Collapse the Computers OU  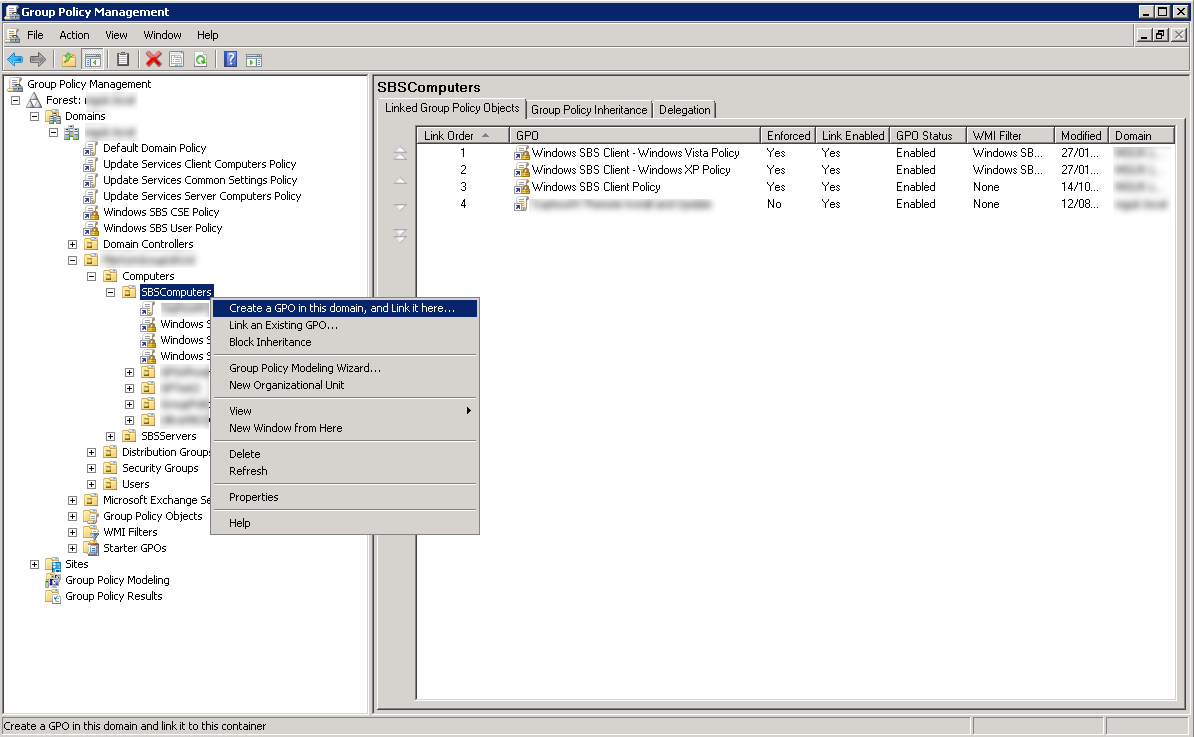[91, 276]
